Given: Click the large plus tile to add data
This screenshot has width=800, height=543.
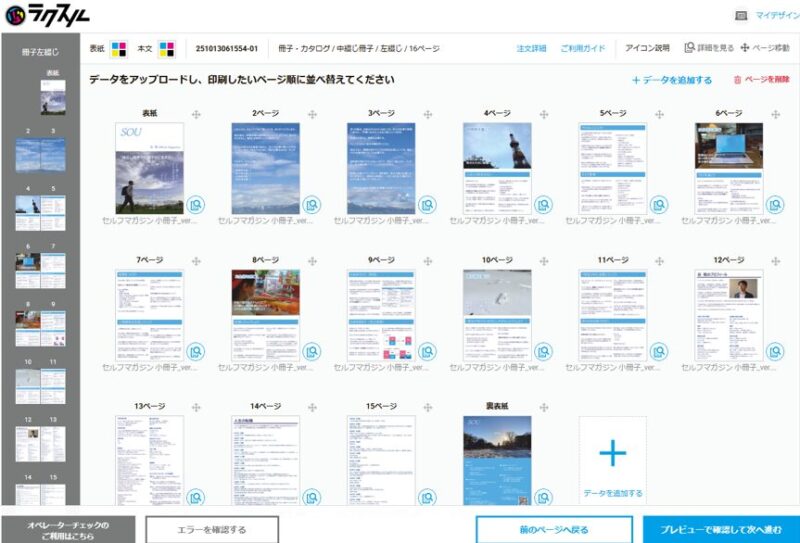Looking at the screenshot, I should tap(612, 453).
